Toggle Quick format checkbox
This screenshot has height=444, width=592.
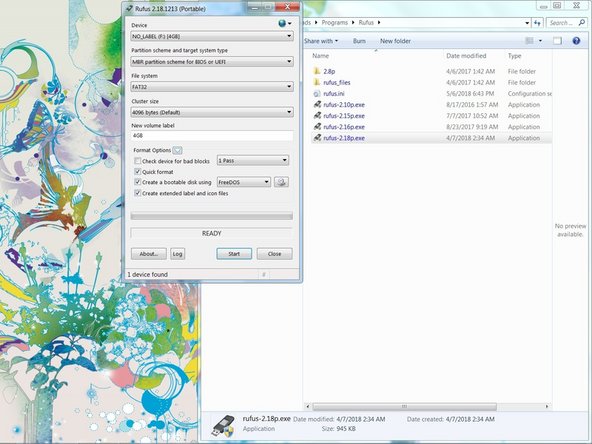click(x=138, y=171)
